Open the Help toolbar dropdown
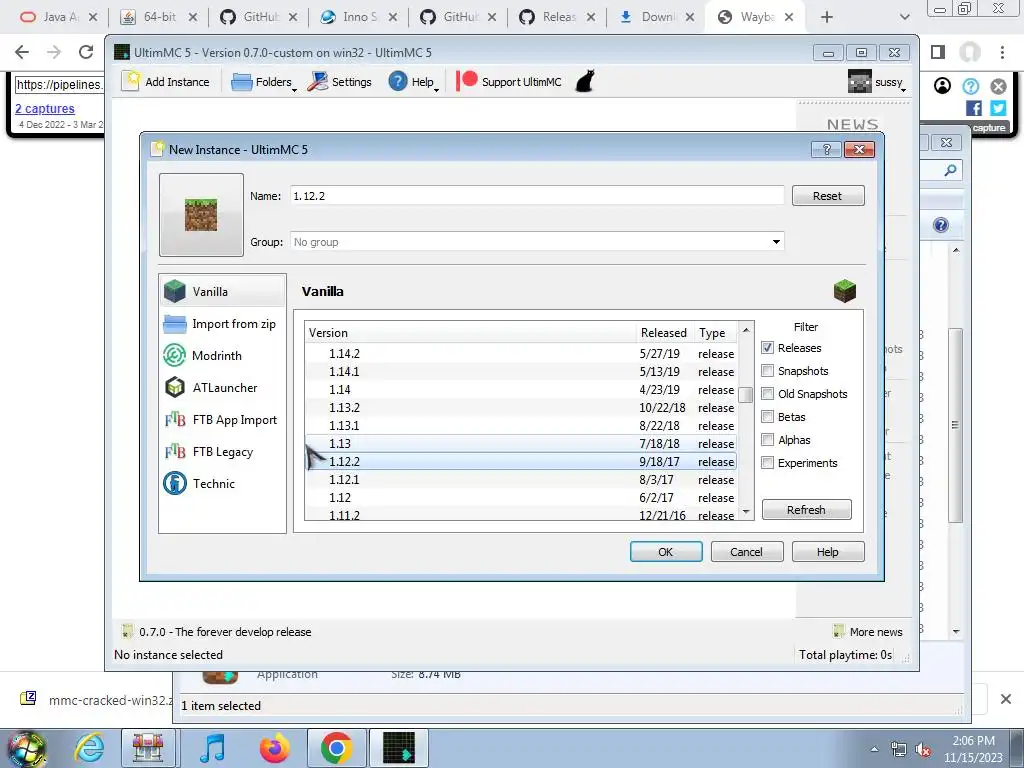The height and width of the screenshot is (768, 1024). point(413,82)
